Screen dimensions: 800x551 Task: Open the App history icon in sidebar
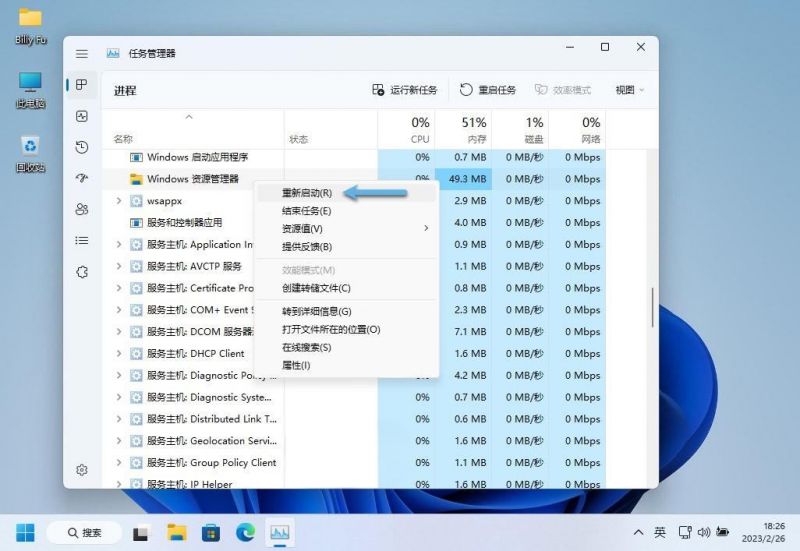pos(82,147)
